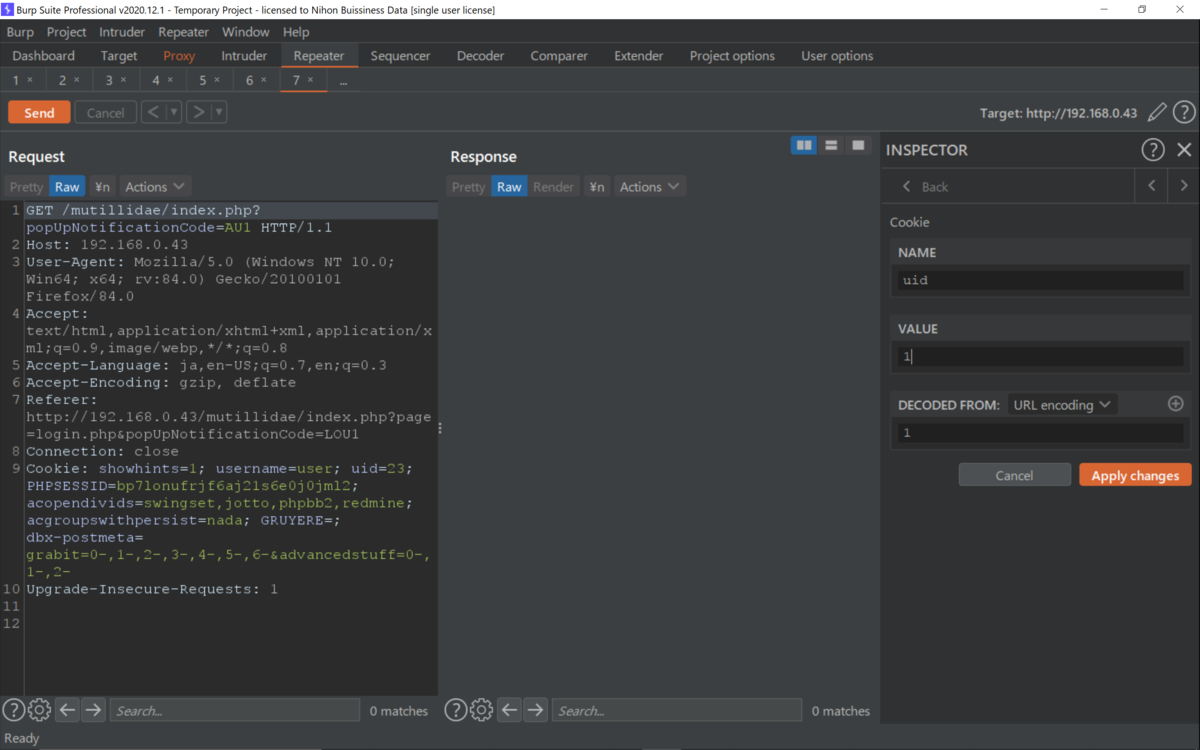Image resolution: width=1200 pixels, height=750 pixels.
Task: Open URL encoding dropdown
Action: 1062,405
